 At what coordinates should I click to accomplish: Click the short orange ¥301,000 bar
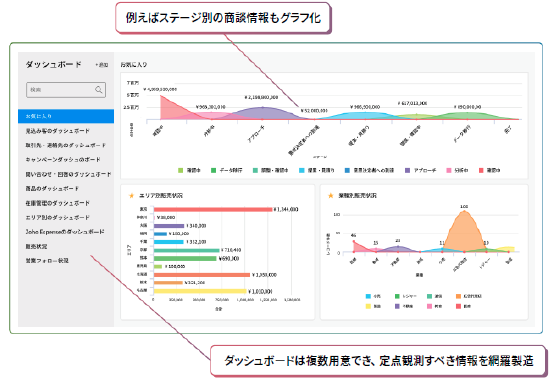168,283
